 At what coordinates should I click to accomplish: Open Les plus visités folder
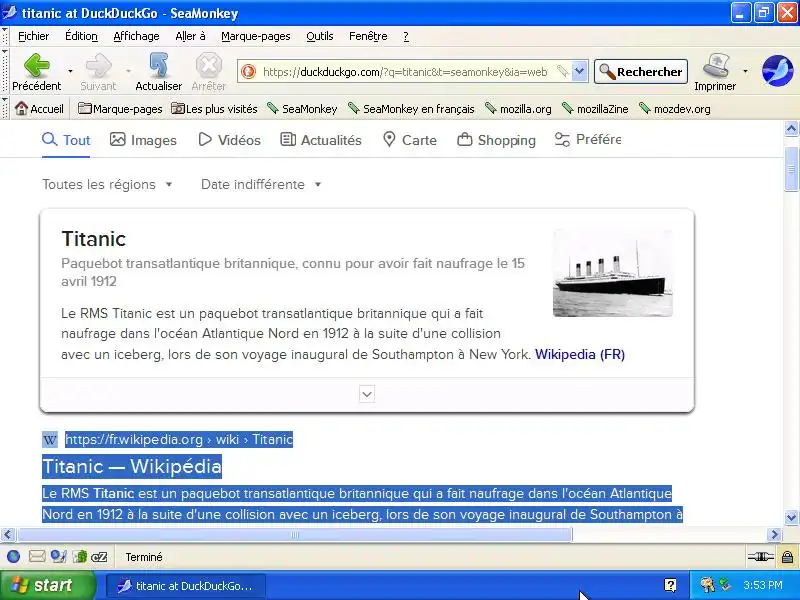[x=214, y=109]
